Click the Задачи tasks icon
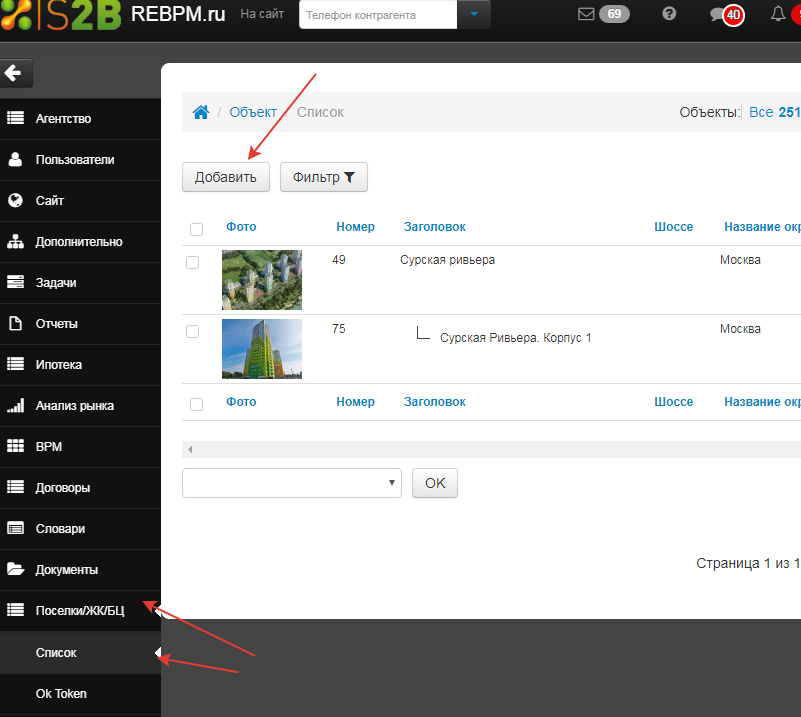801x717 pixels. point(15,282)
